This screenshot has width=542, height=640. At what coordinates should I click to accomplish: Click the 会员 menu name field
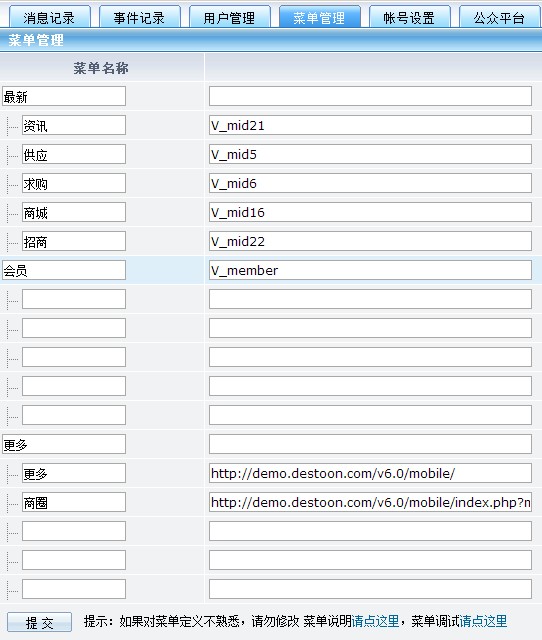[x=64, y=270]
